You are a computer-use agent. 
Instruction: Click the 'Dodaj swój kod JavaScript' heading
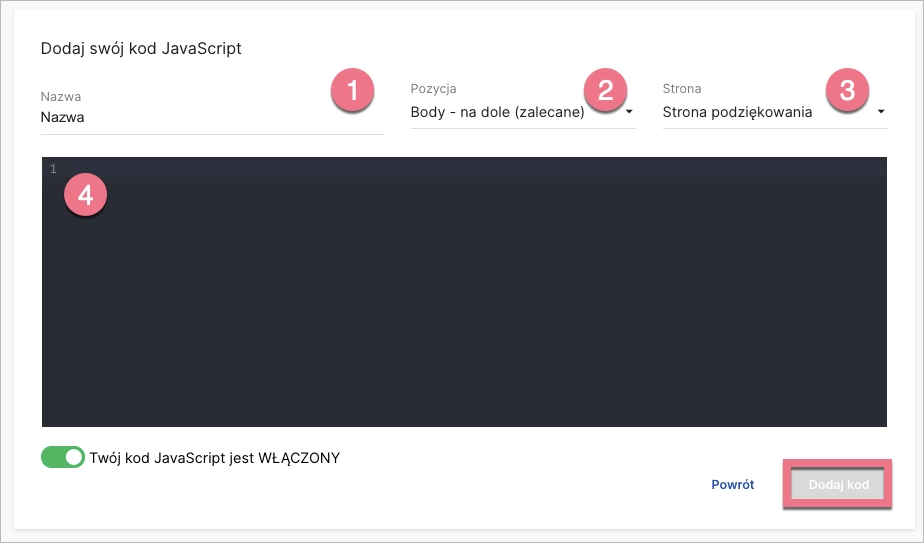pyautogui.click(x=141, y=48)
